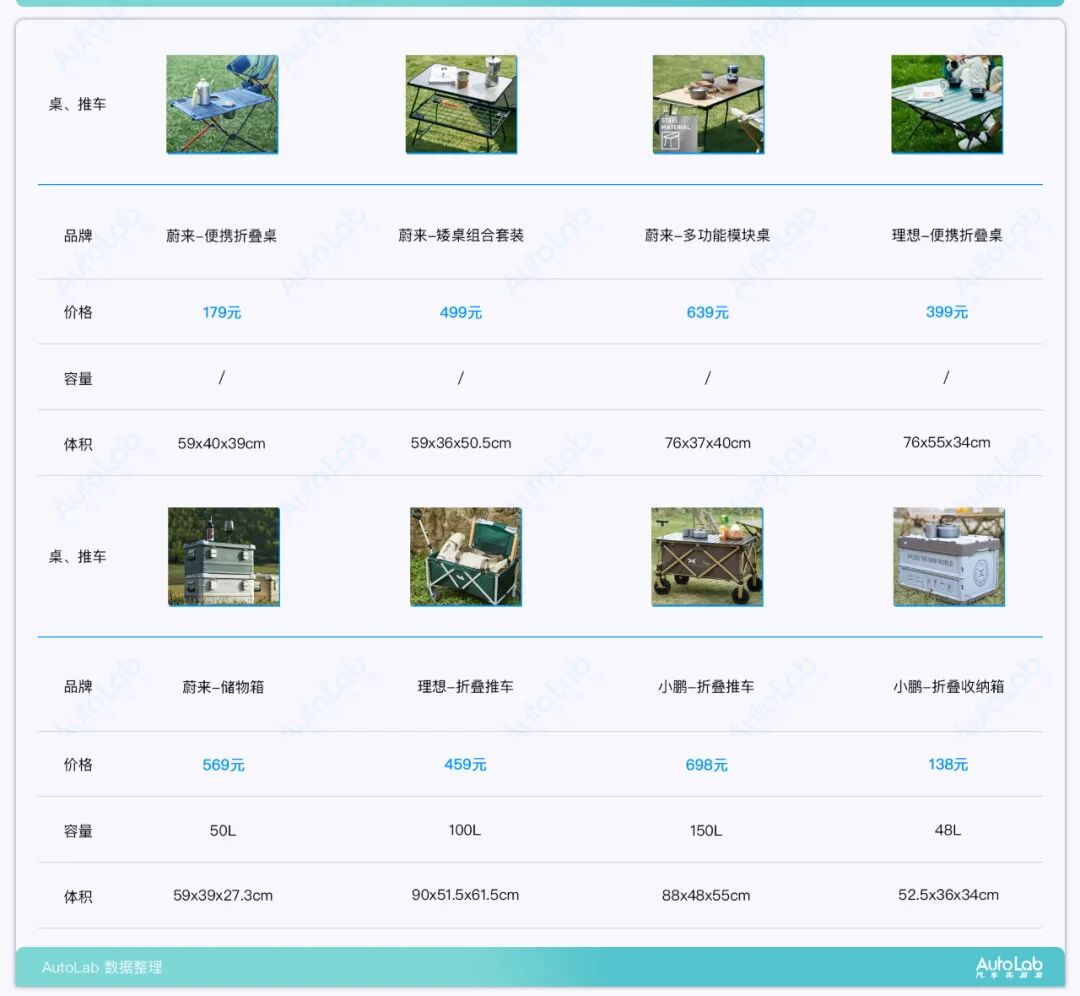Click the 76x55x34cm size cell
The height and width of the screenshot is (996, 1080).
tap(947, 442)
